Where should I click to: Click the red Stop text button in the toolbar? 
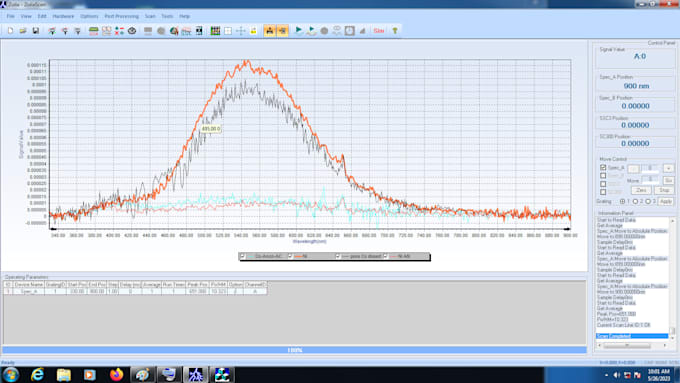click(379, 31)
